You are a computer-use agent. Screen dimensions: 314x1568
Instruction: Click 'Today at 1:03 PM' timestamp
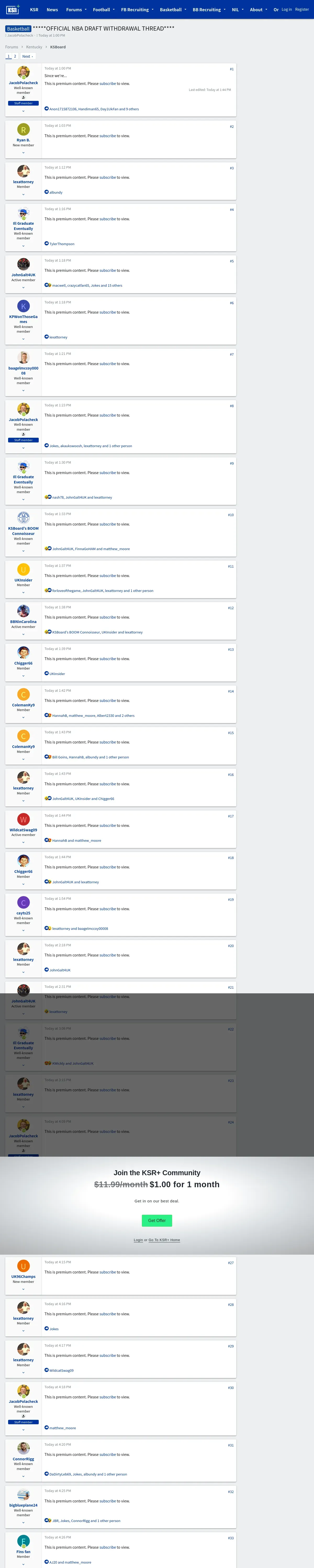click(57, 125)
